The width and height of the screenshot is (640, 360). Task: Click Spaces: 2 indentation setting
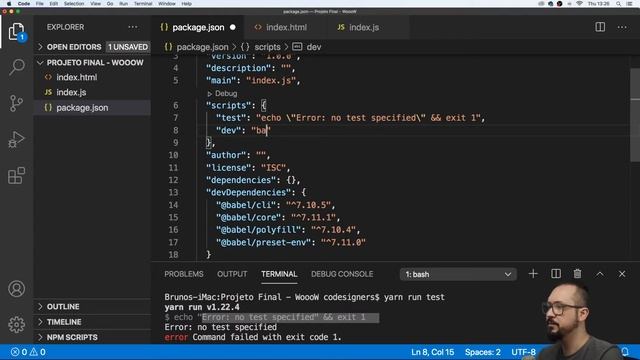tap(482, 352)
